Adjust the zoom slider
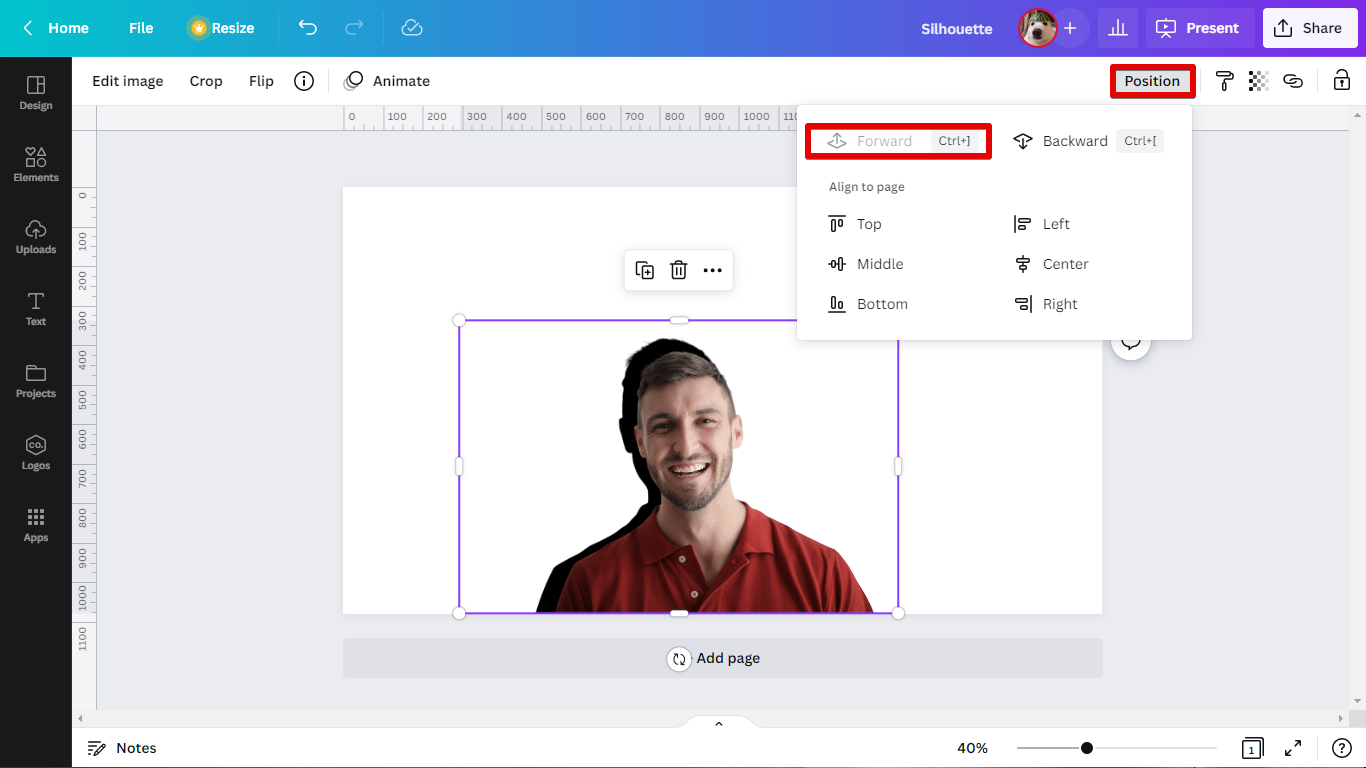This screenshot has width=1366, height=768. tap(1086, 747)
